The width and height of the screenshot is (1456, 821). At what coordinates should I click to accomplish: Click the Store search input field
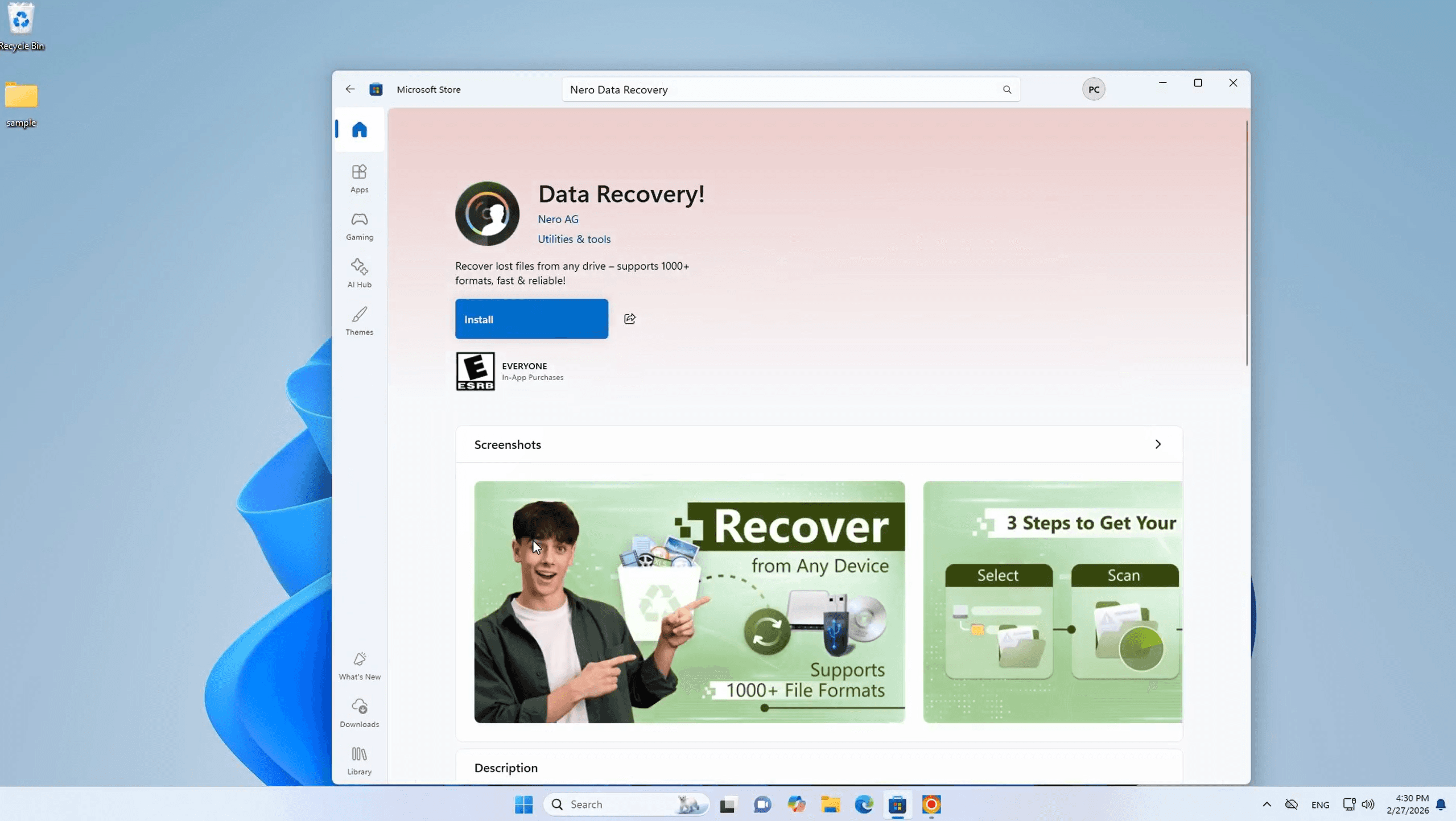tap(779, 89)
